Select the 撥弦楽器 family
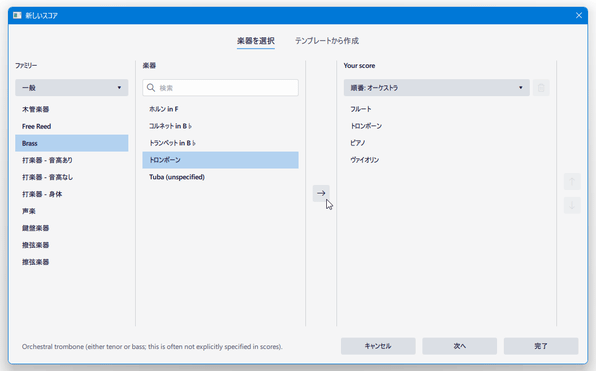 [x=72, y=245]
